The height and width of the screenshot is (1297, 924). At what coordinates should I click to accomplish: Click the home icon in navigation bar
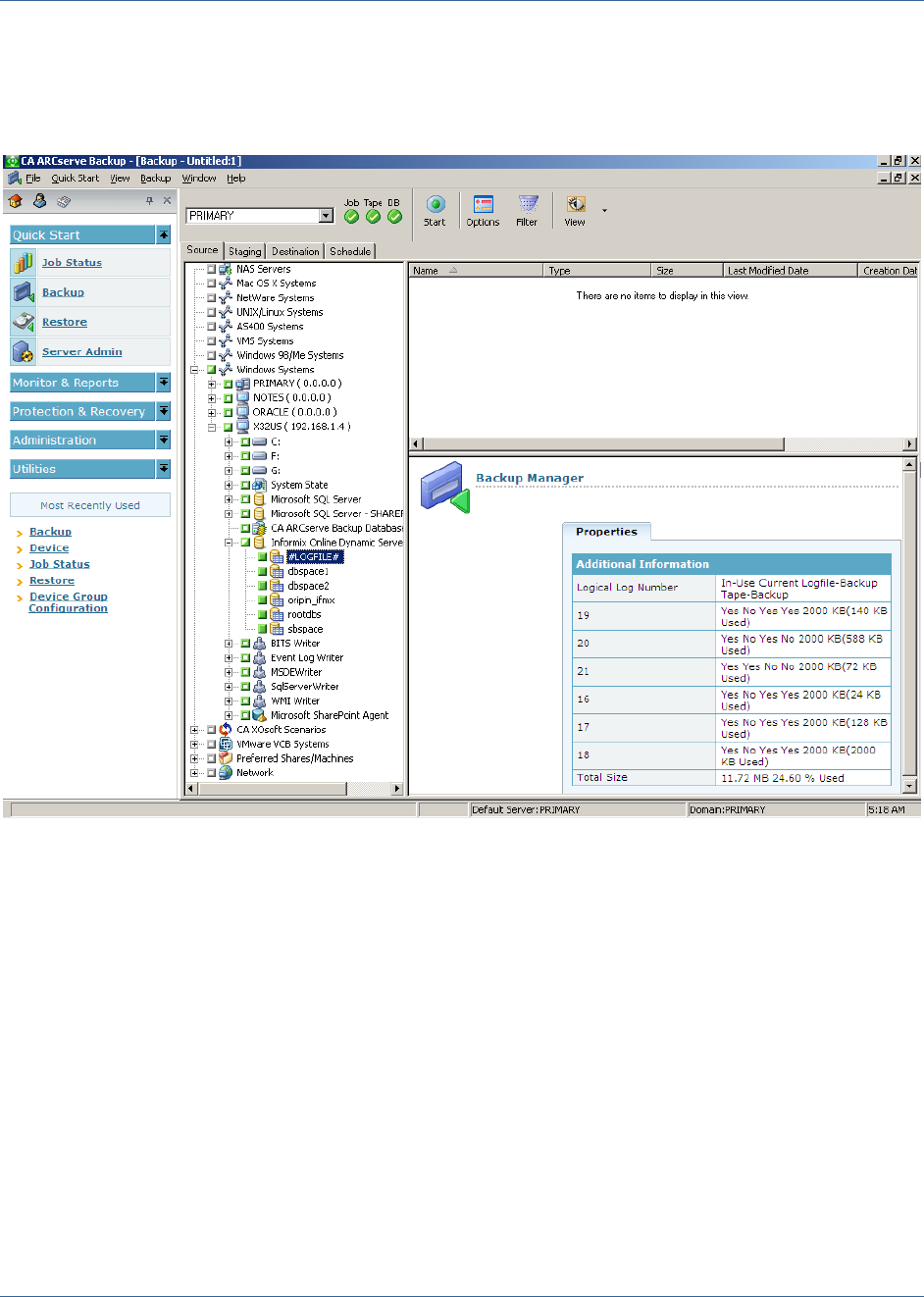15,201
